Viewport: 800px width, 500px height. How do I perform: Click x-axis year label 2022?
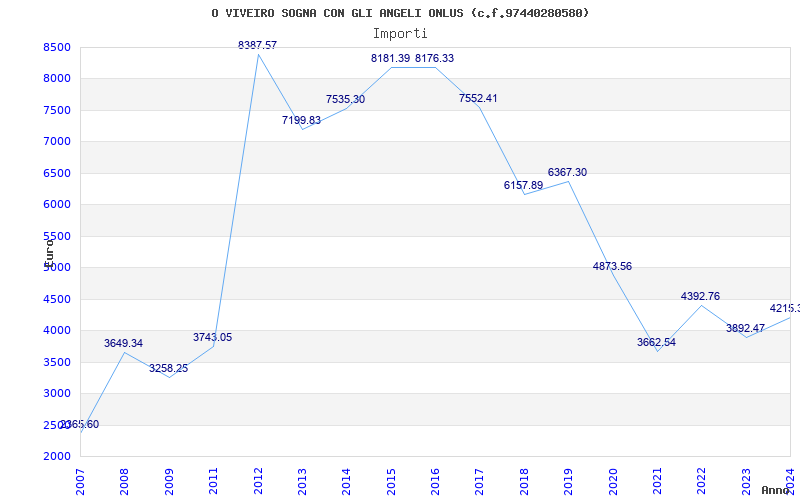pyautogui.click(x=702, y=482)
